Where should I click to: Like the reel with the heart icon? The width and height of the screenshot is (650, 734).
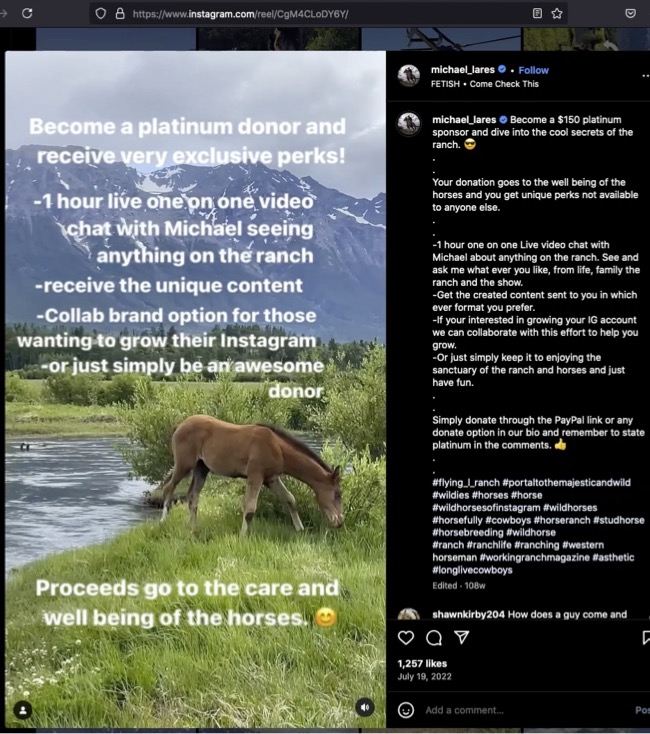(406, 637)
